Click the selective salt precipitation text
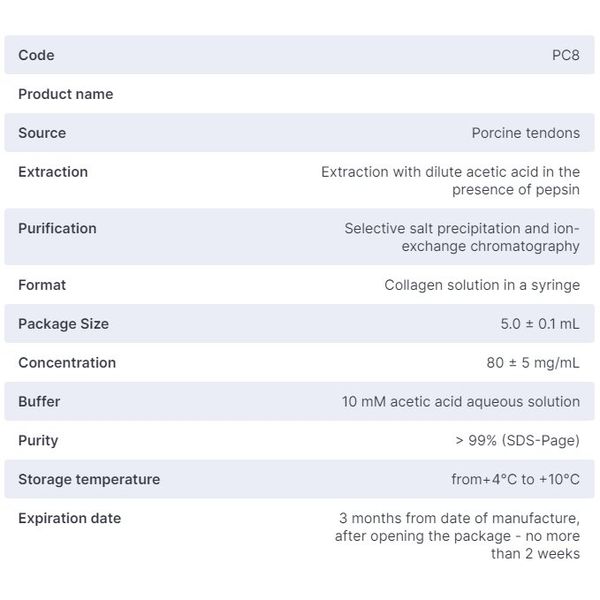The image size is (600, 600). 462,237
